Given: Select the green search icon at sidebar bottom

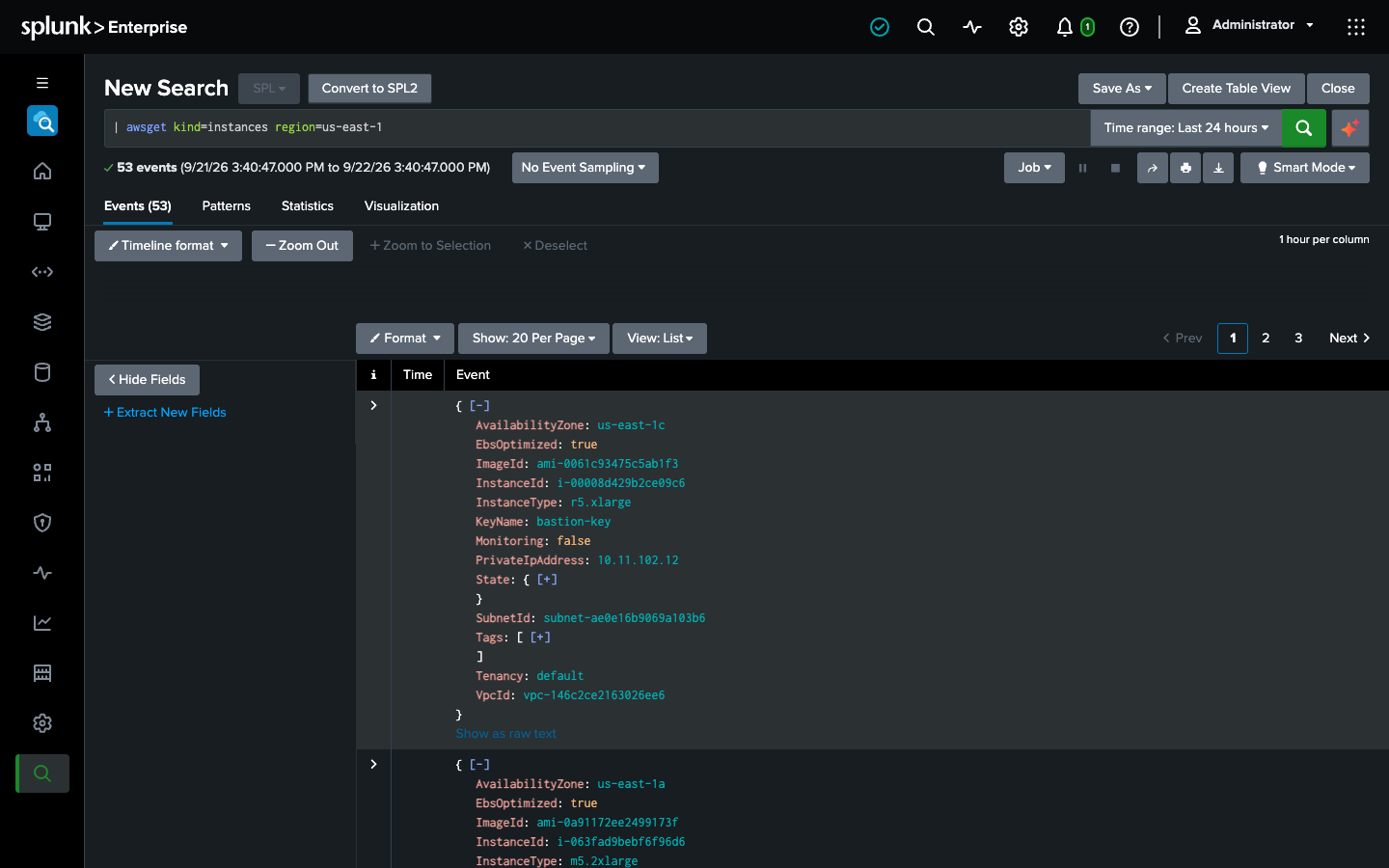Looking at the screenshot, I should [x=42, y=773].
